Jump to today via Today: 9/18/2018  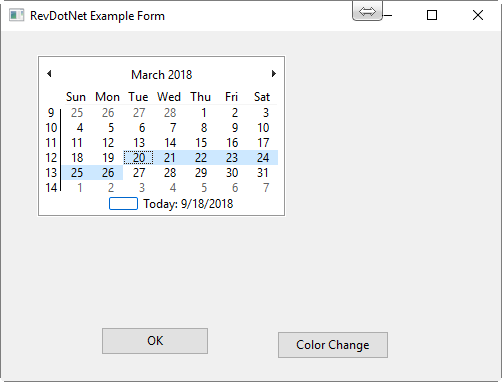point(188,204)
